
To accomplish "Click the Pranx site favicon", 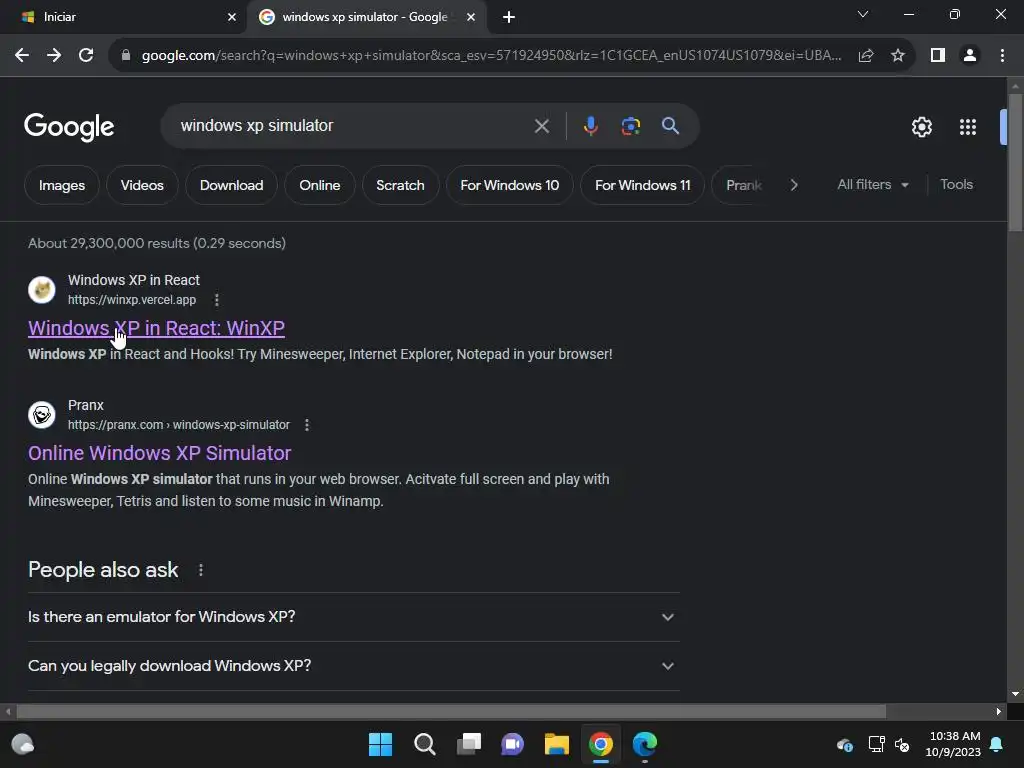I will (42, 415).
